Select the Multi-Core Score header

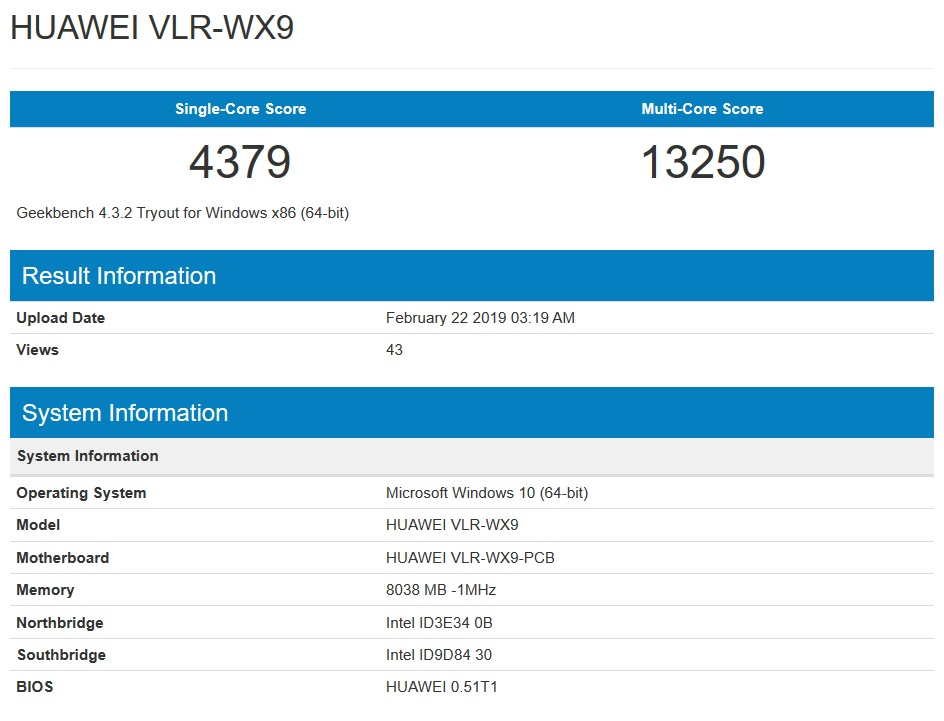(x=702, y=109)
